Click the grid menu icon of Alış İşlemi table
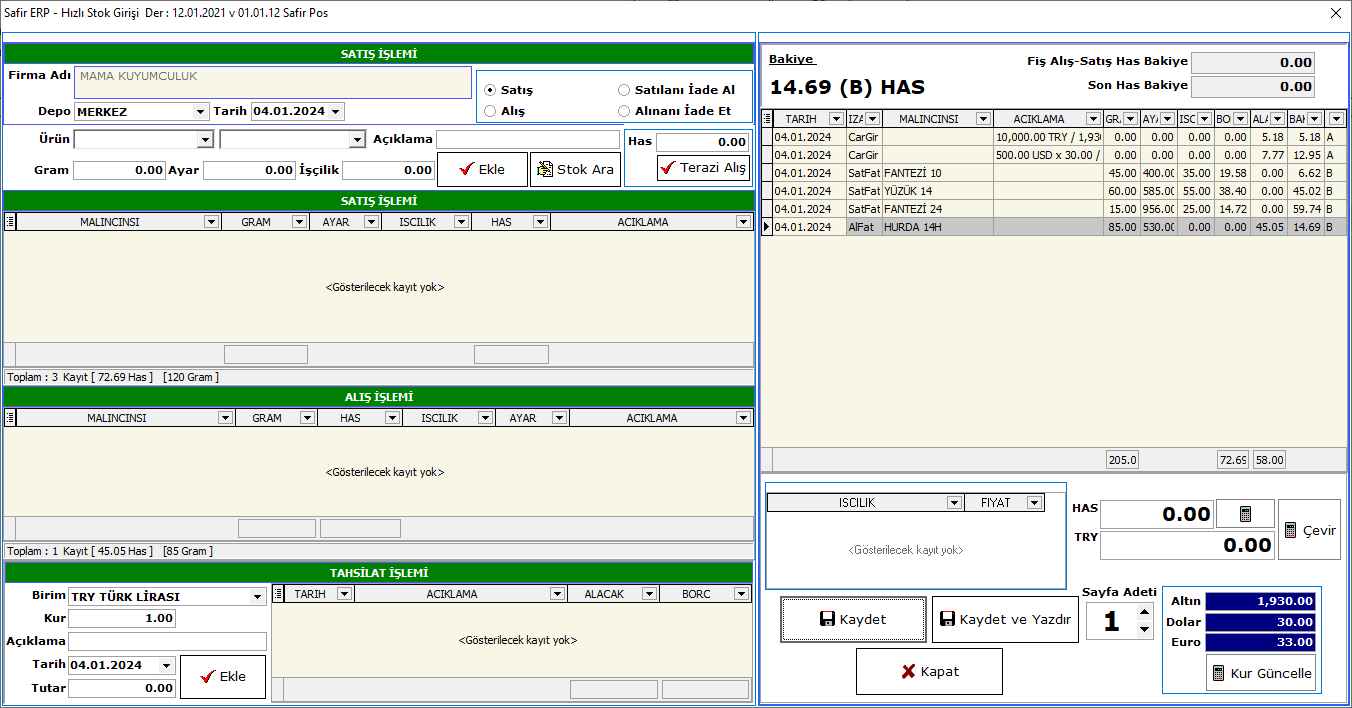Viewport: 1352px width, 708px height. point(10,418)
